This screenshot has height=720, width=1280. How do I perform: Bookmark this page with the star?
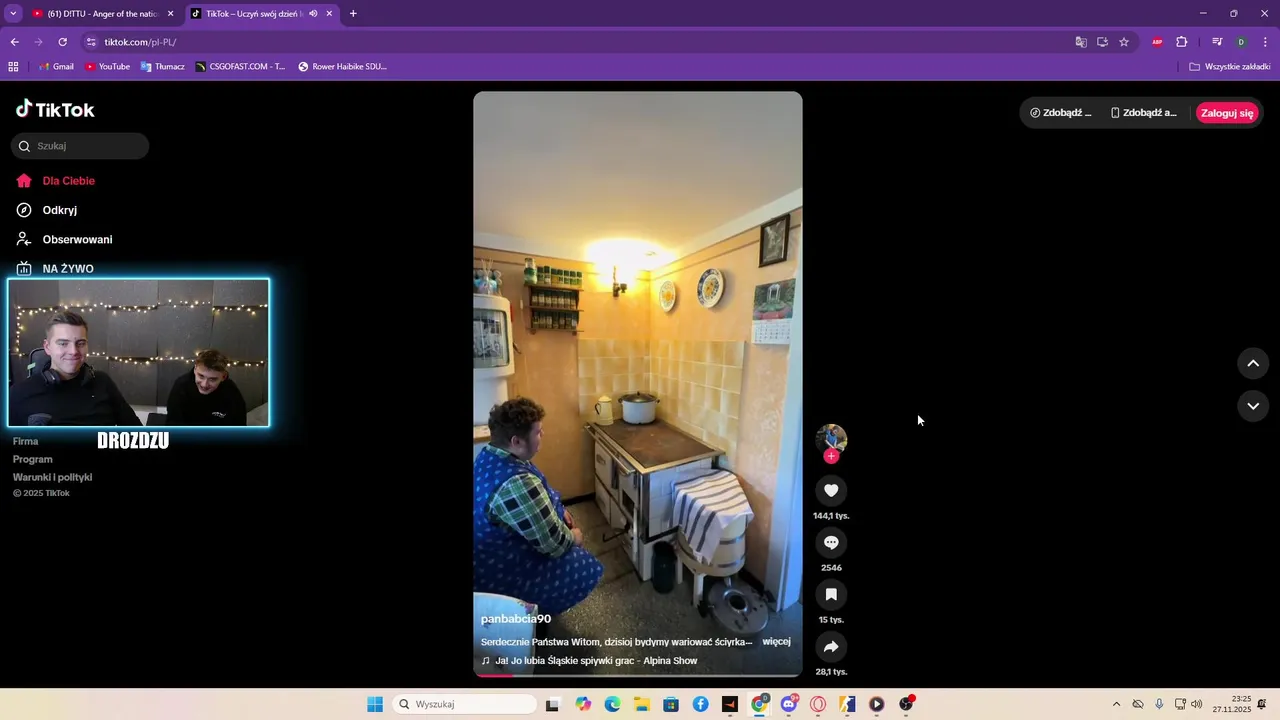pyautogui.click(x=1124, y=42)
